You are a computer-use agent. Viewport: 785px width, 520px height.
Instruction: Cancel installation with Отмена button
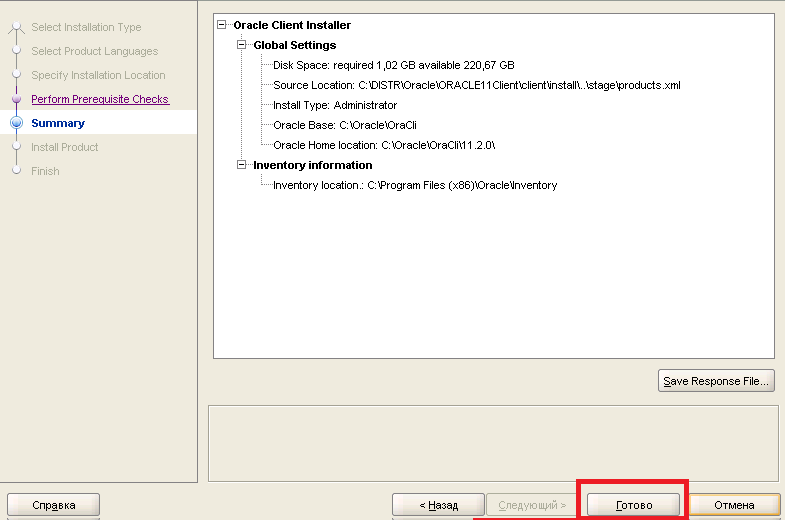[734, 505]
